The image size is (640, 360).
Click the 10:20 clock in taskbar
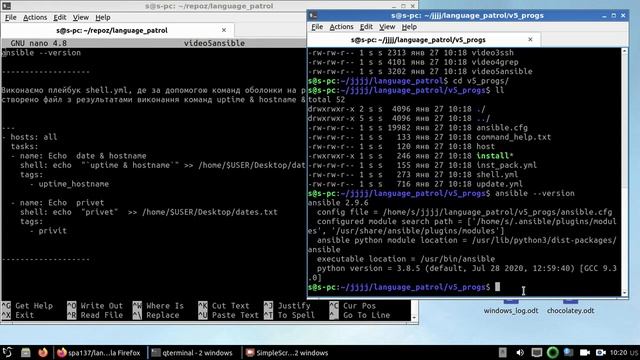(x=618, y=353)
